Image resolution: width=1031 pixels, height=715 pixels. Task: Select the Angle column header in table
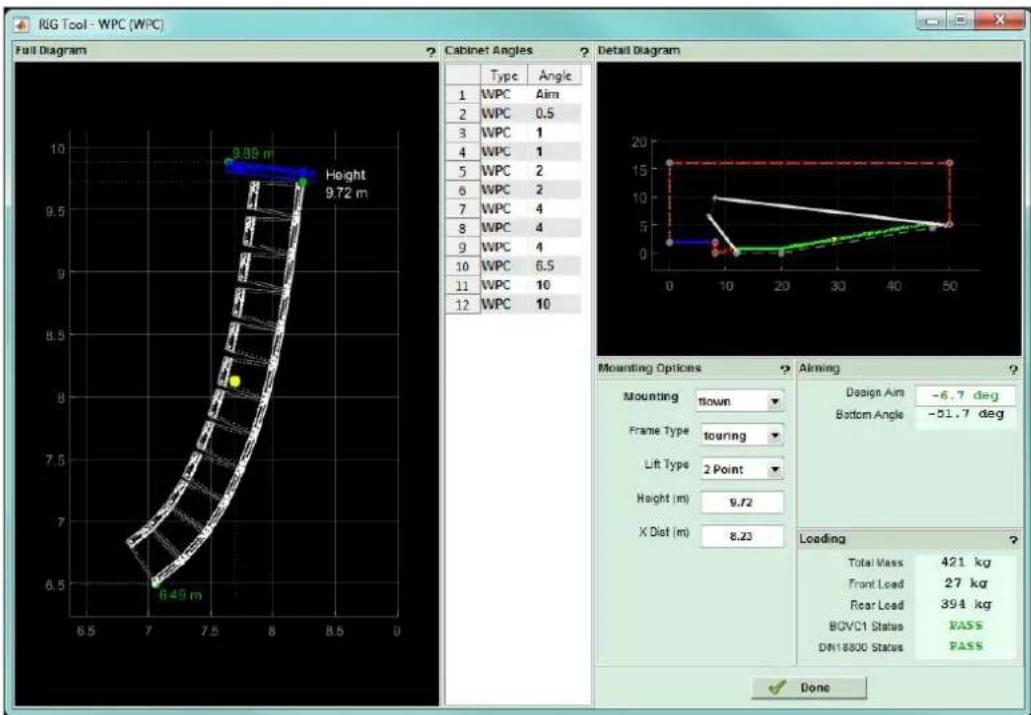click(555, 76)
